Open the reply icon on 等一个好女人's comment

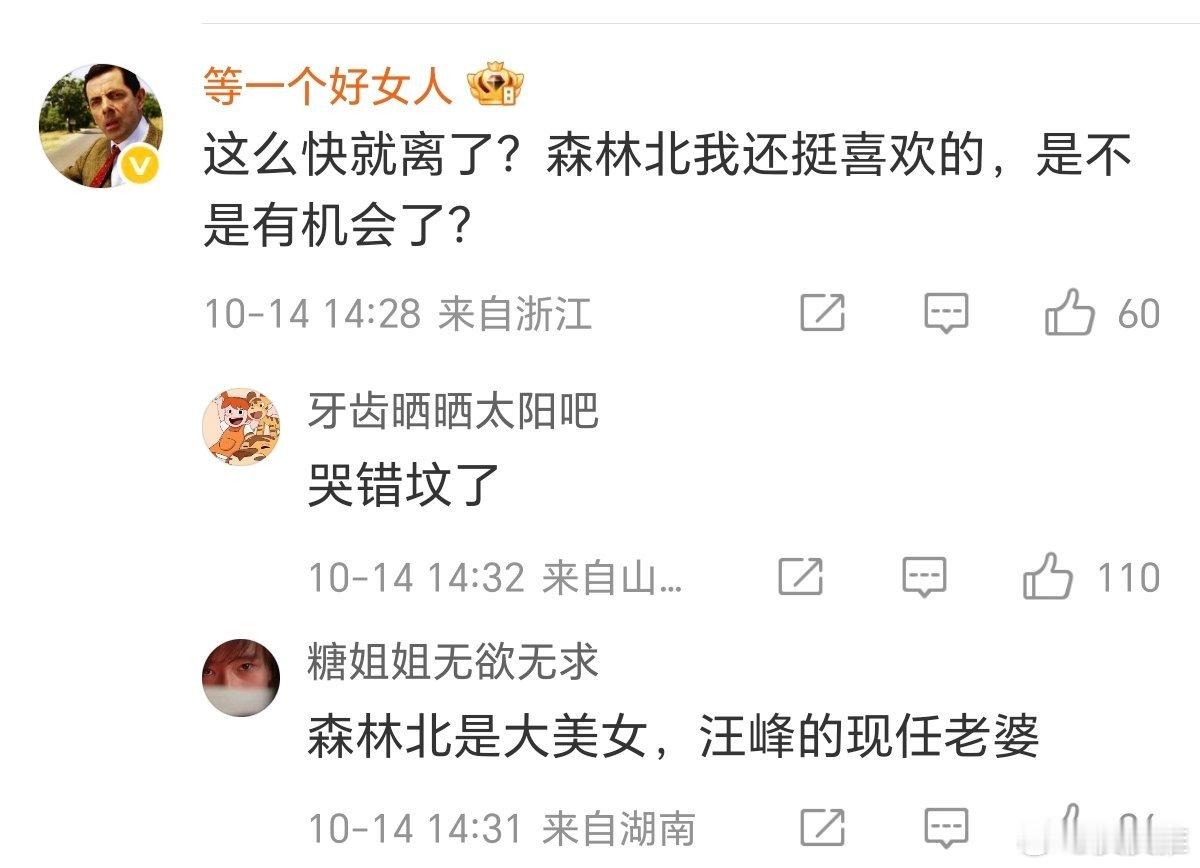point(945,314)
